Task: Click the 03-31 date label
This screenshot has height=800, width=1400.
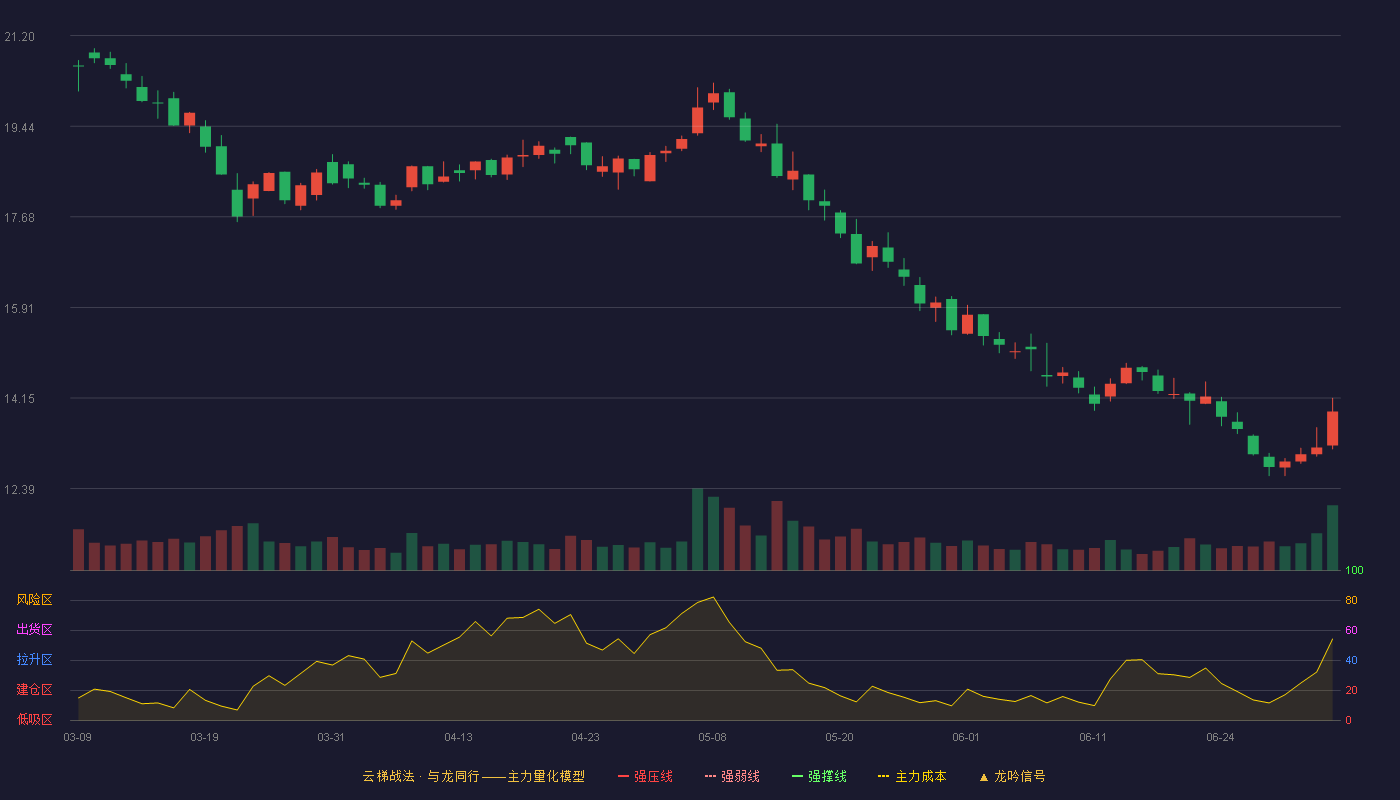Action: 331,737
